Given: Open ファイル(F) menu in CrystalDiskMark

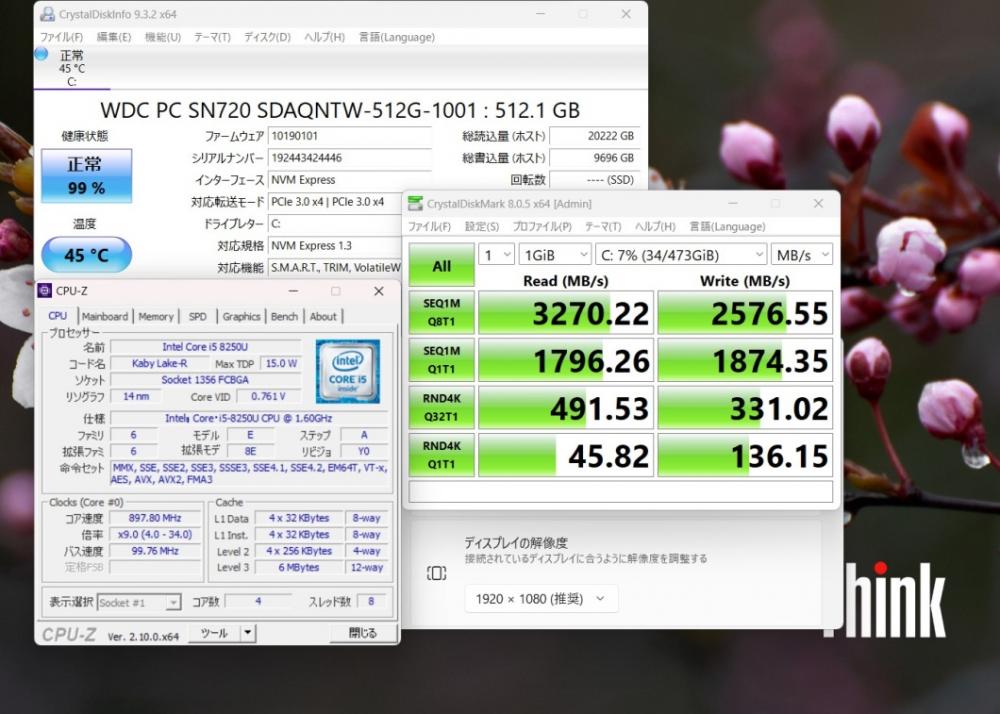Looking at the screenshot, I should click(429, 226).
